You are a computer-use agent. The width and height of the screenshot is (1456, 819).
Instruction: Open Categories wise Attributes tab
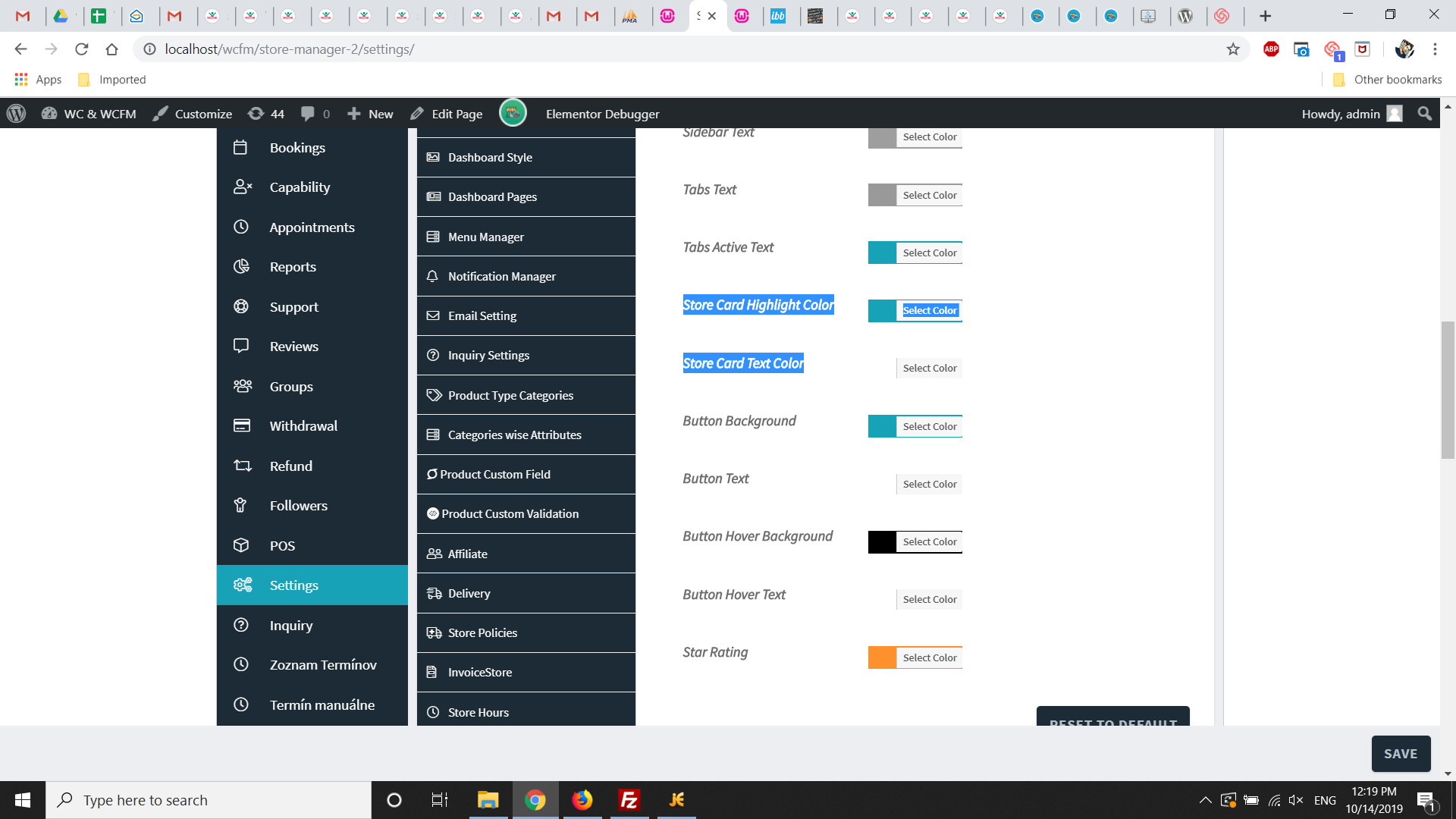pyautogui.click(x=526, y=435)
